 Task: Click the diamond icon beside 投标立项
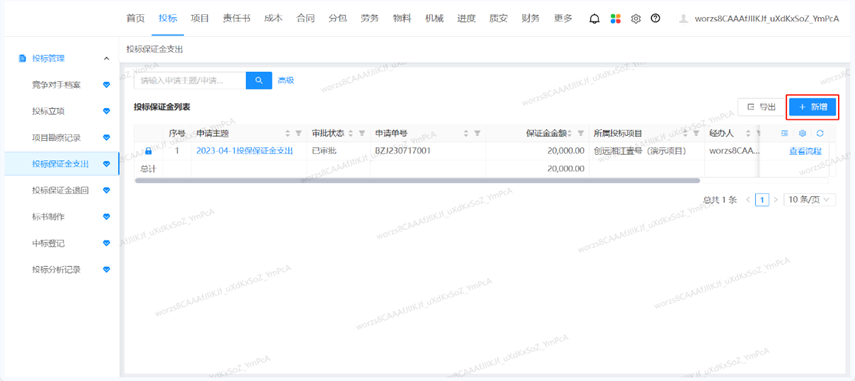(107, 111)
